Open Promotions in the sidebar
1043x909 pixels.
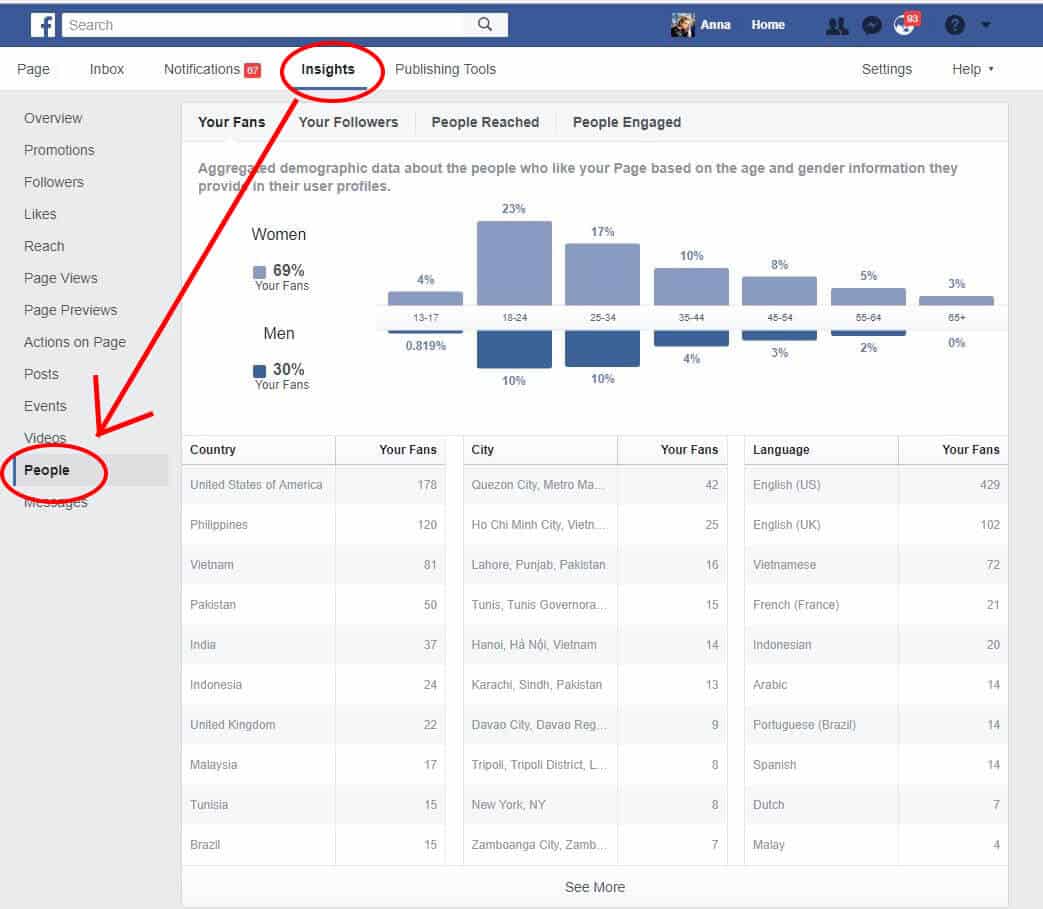pos(59,150)
